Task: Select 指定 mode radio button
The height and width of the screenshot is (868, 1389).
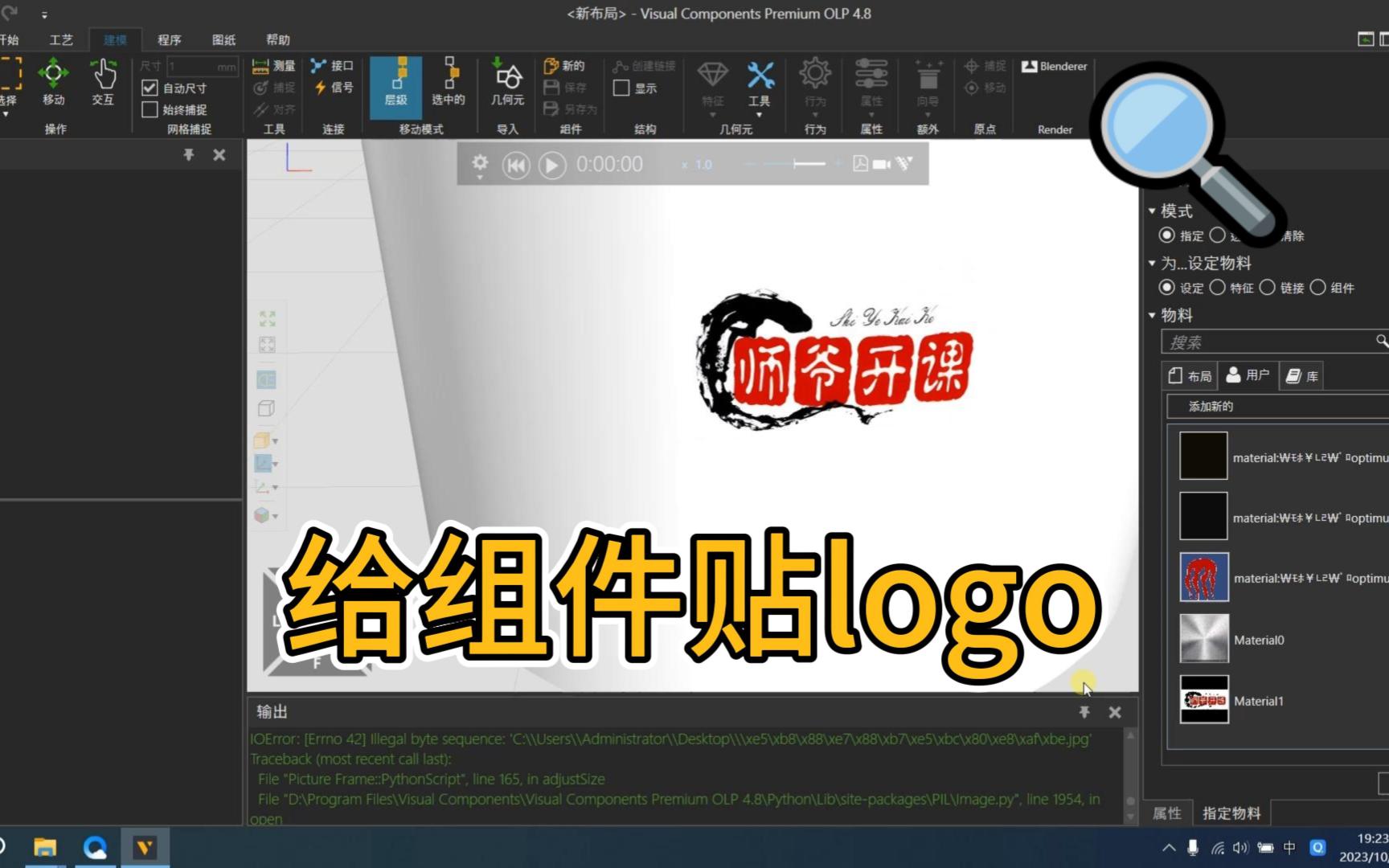Action: pyautogui.click(x=1167, y=235)
